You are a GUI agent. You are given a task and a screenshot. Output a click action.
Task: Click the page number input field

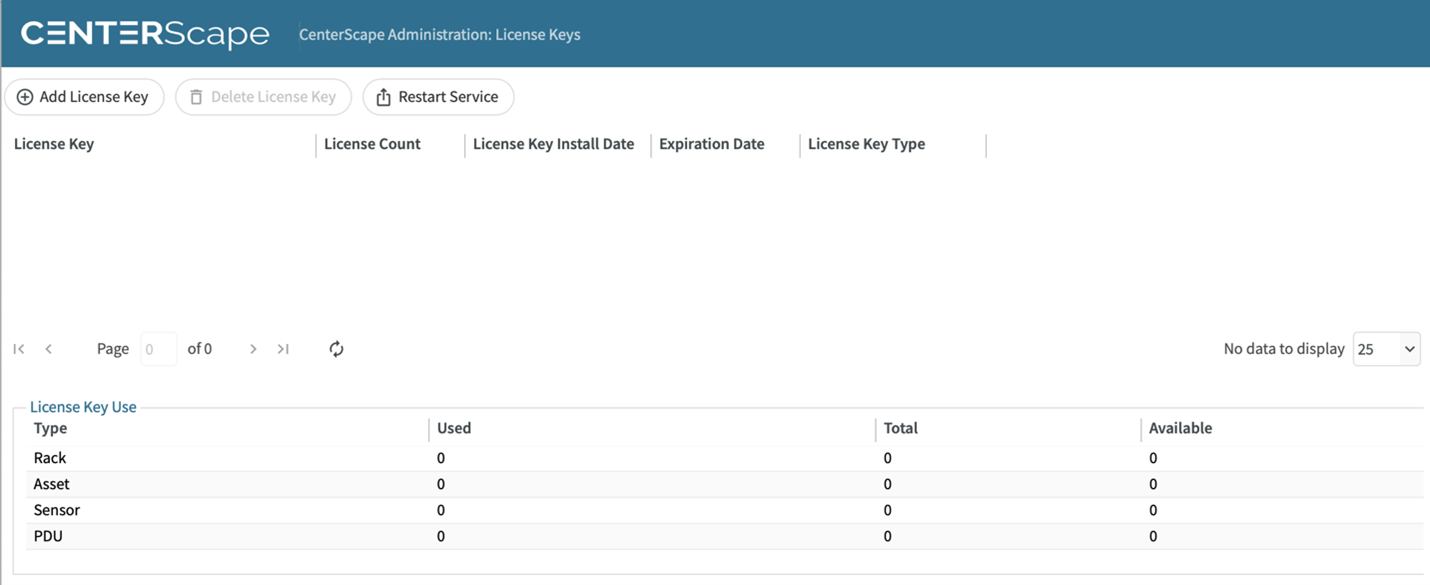(158, 349)
